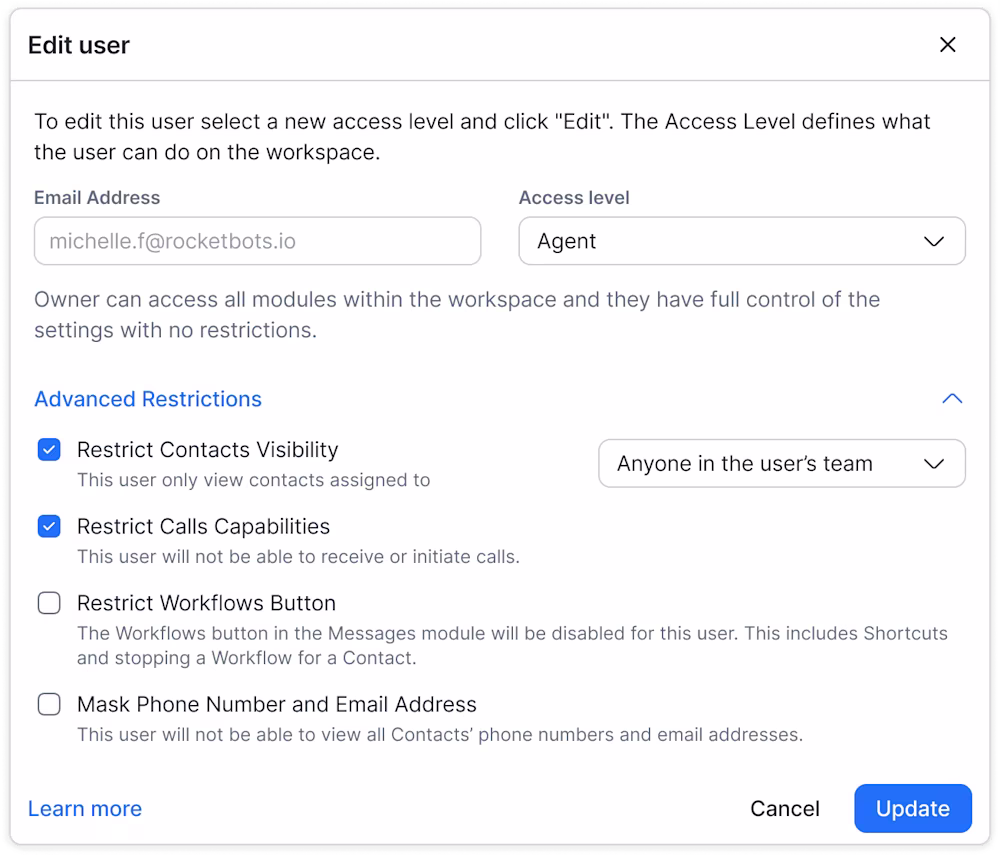Open the Learn more link
The image size is (1000, 856).
pos(85,809)
